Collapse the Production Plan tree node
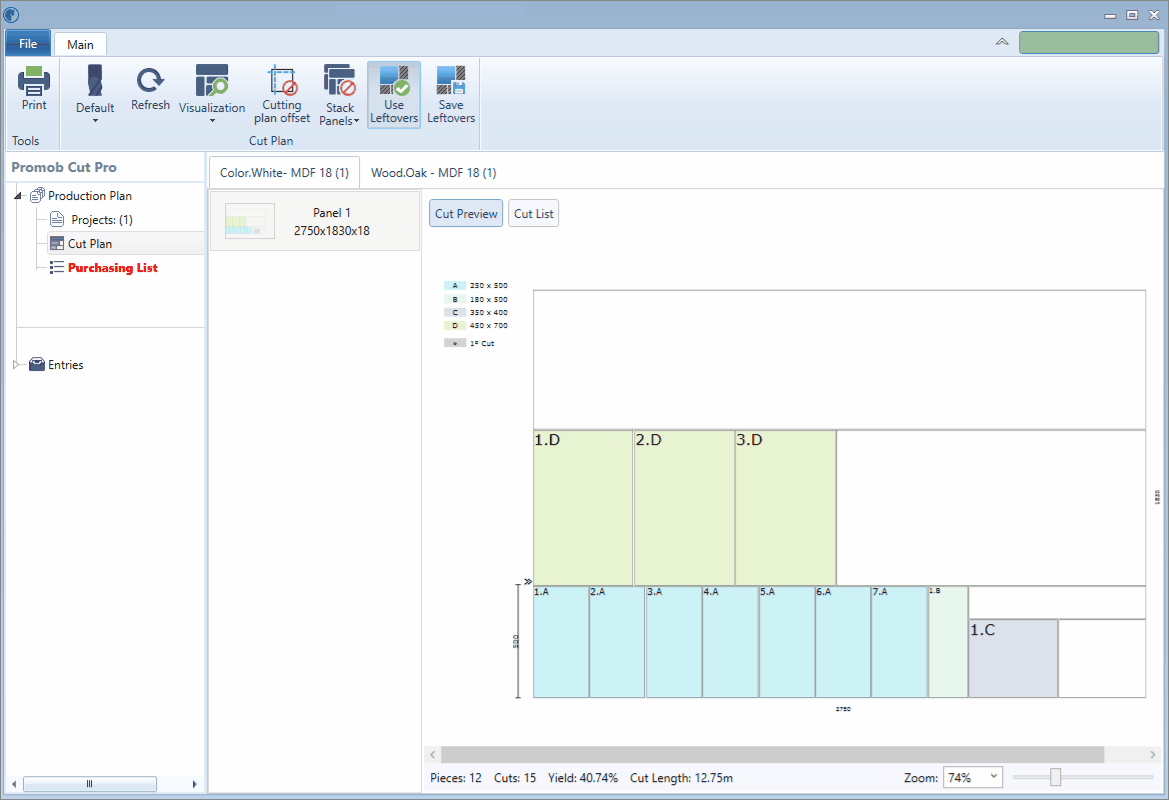1169x800 pixels. [18, 195]
